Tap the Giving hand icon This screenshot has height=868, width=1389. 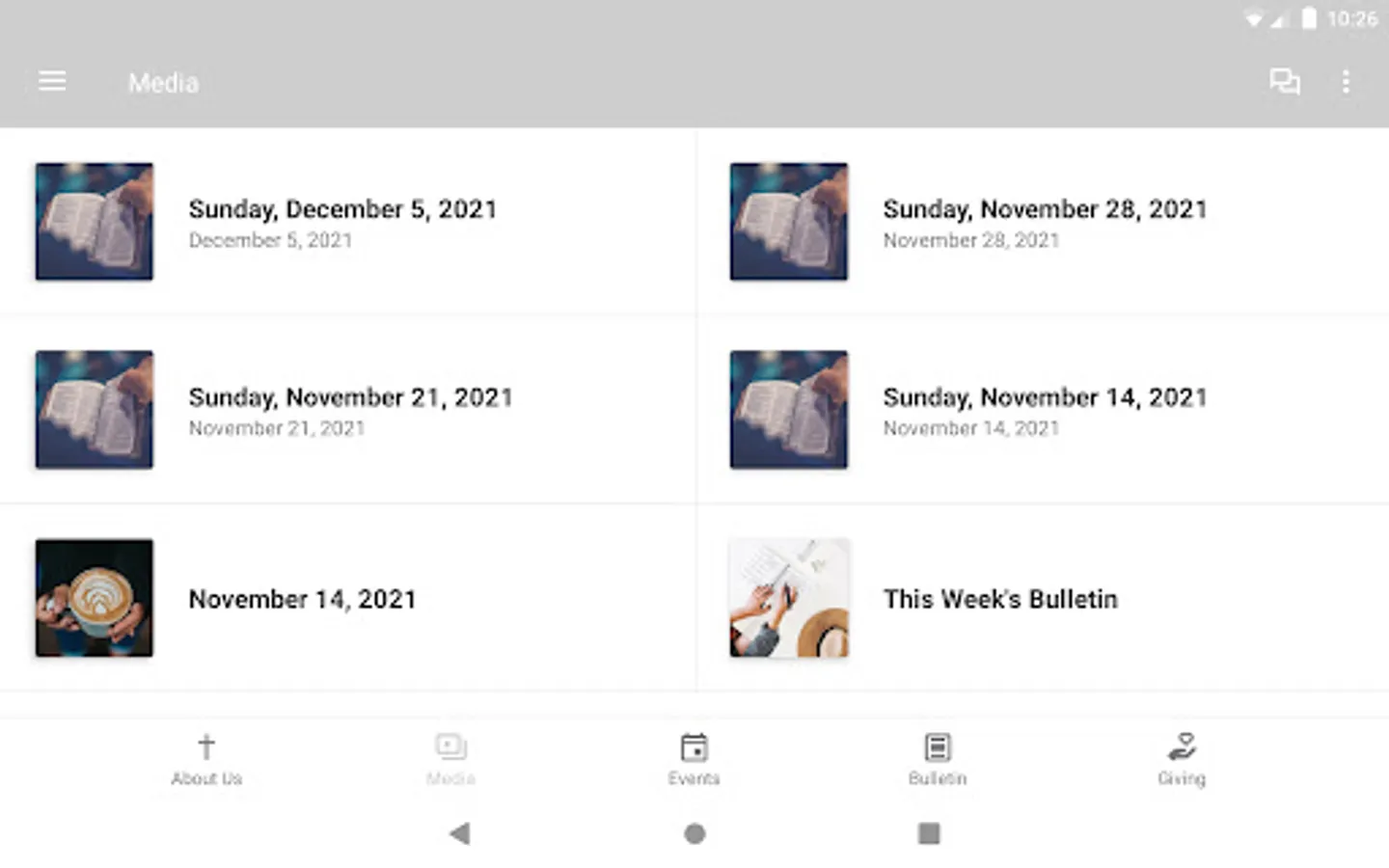point(1182,746)
